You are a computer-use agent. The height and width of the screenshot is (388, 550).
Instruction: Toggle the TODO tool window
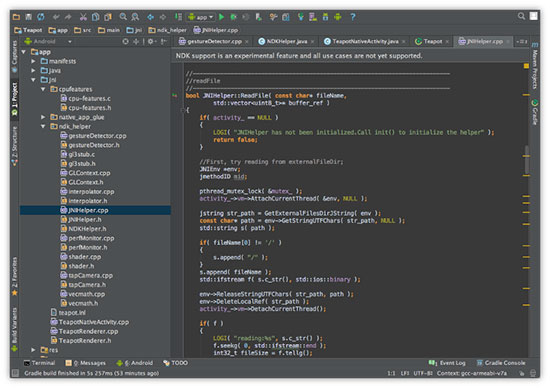click(176, 363)
